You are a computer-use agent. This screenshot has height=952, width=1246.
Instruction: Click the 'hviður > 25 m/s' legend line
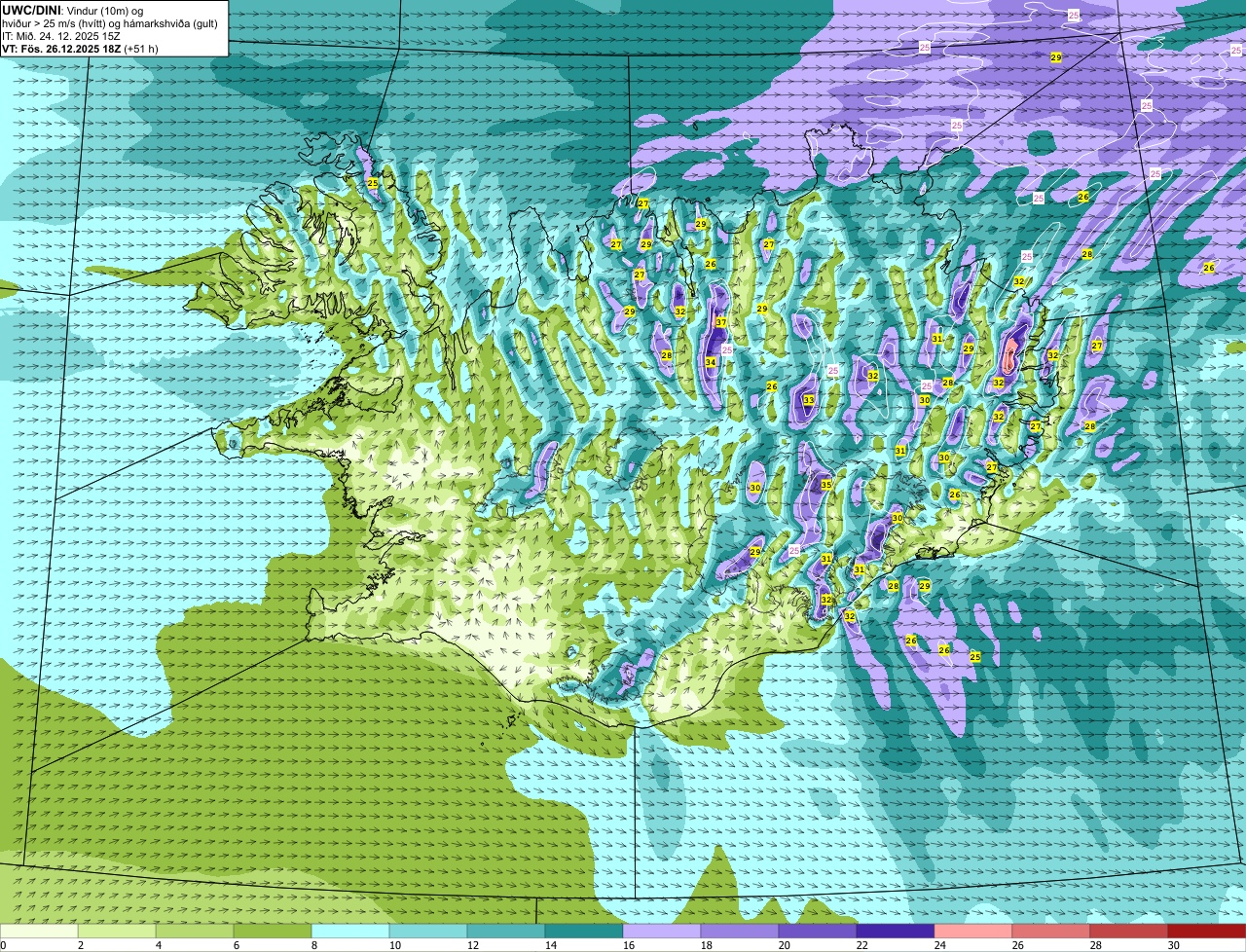110,22
